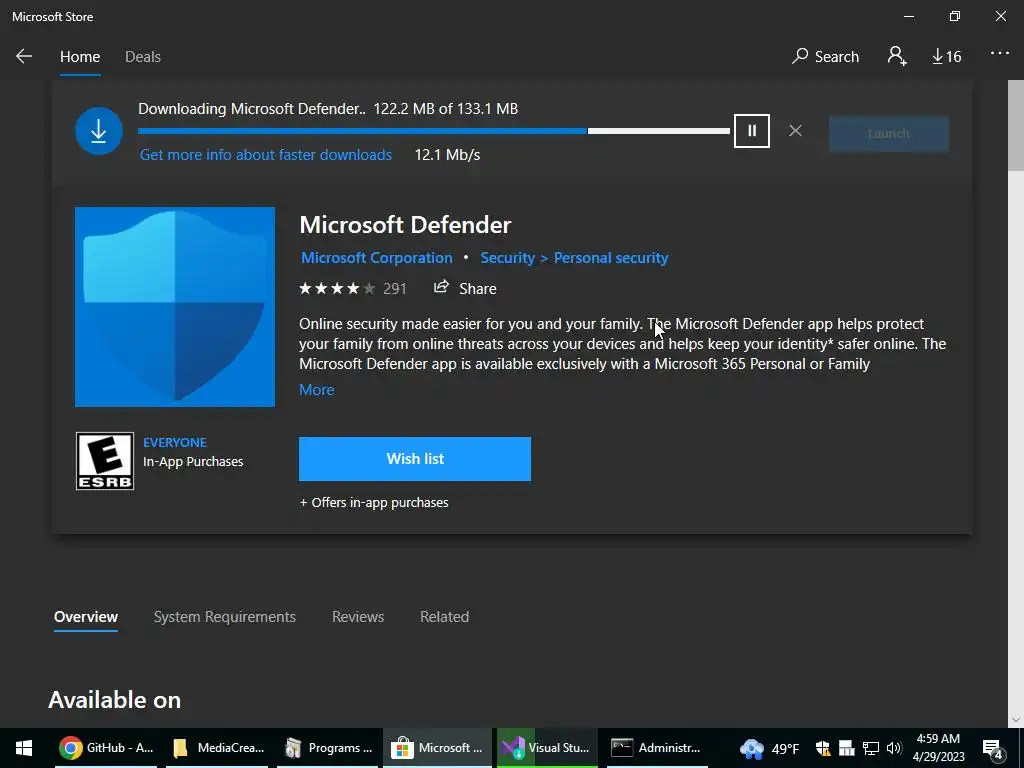The image size is (1024, 768).
Task: Click the scrollbar down arrow
Action: [x=1016, y=720]
